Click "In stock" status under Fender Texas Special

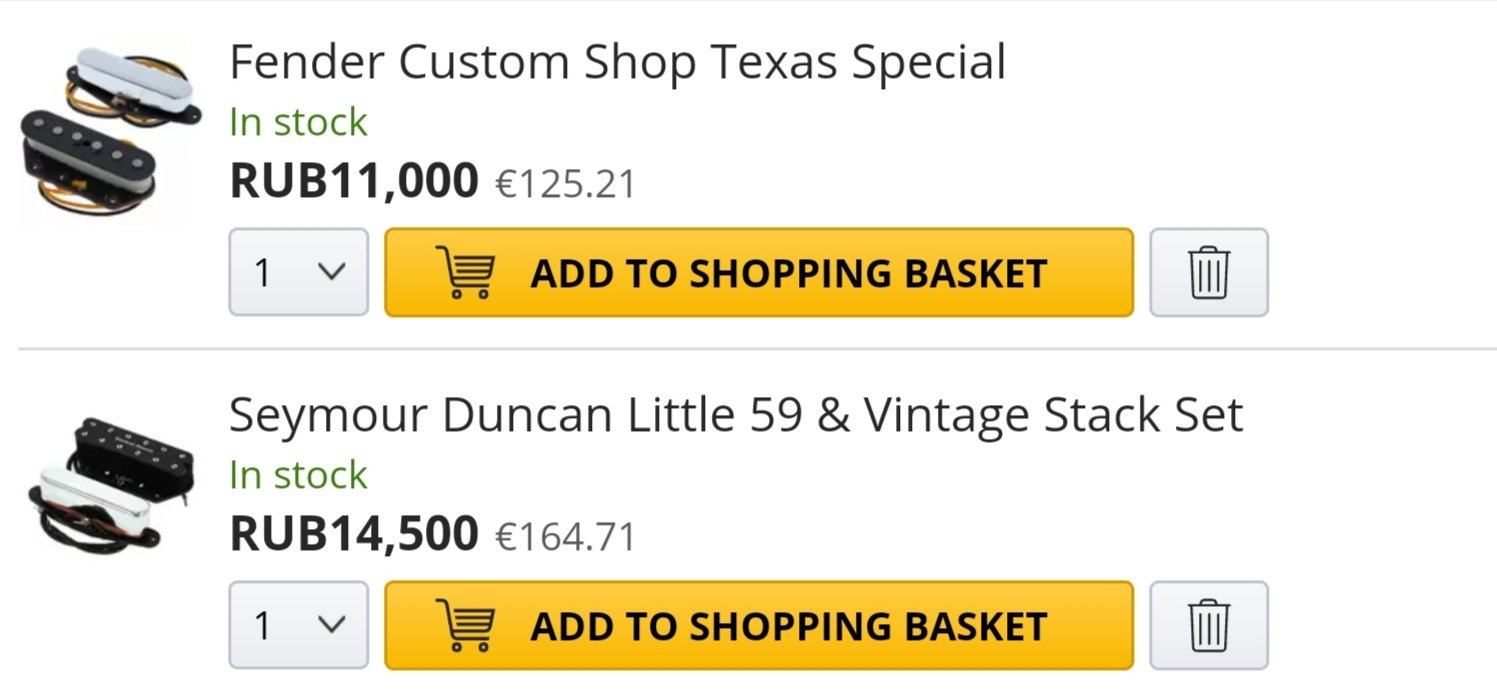coord(298,122)
